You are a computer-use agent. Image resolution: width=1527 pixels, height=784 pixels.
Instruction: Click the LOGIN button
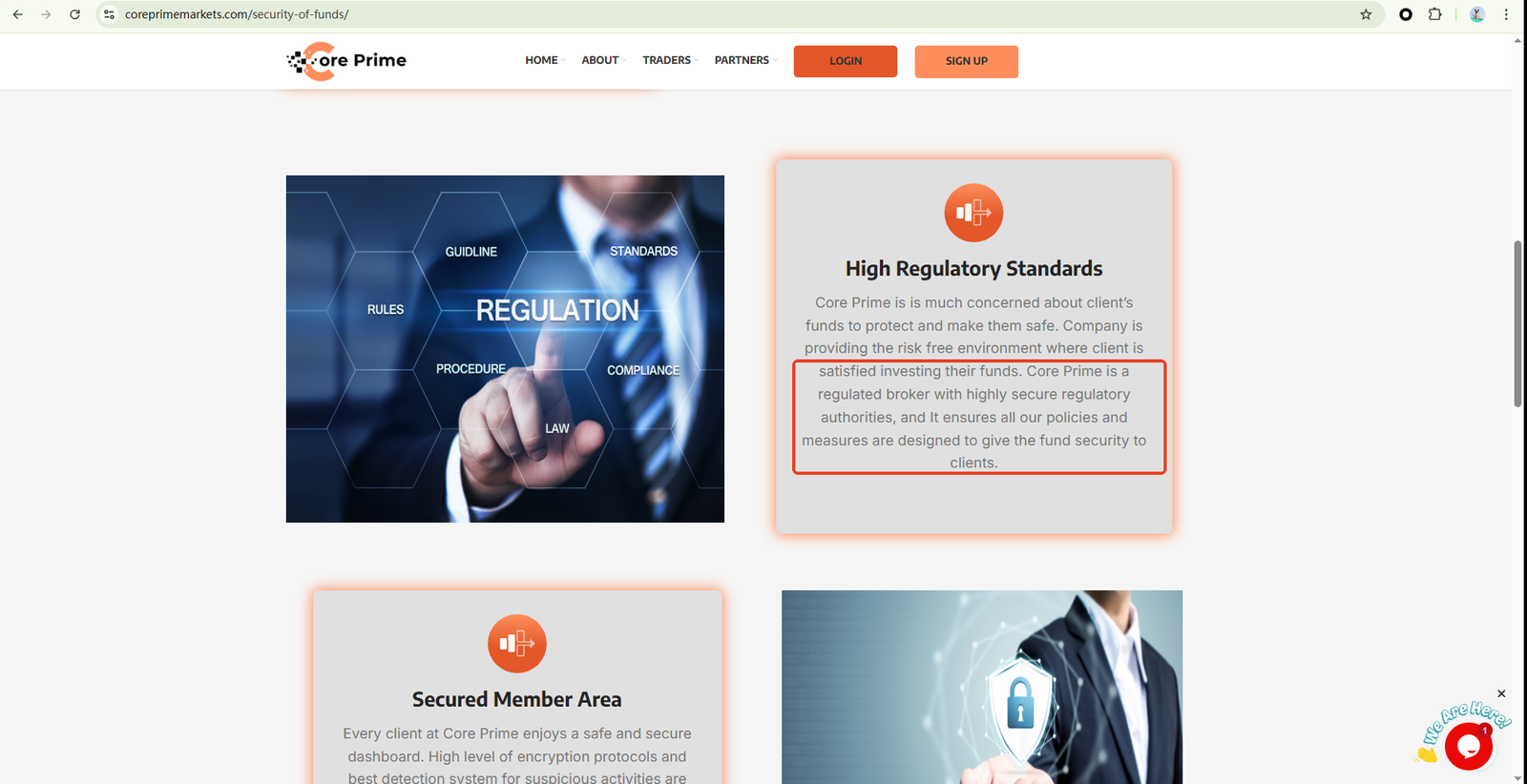[x=845, y=61]
